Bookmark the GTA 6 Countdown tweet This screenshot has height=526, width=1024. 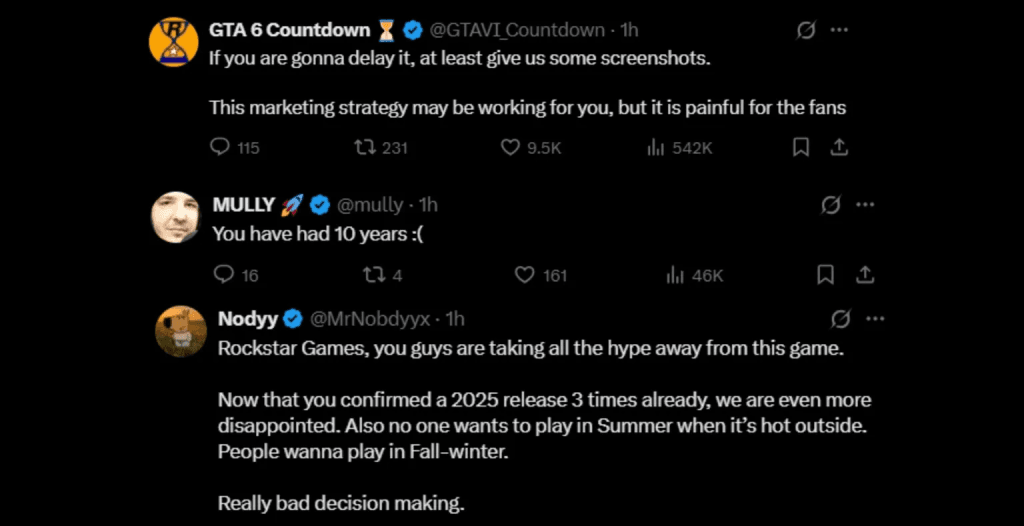(801, 147)
